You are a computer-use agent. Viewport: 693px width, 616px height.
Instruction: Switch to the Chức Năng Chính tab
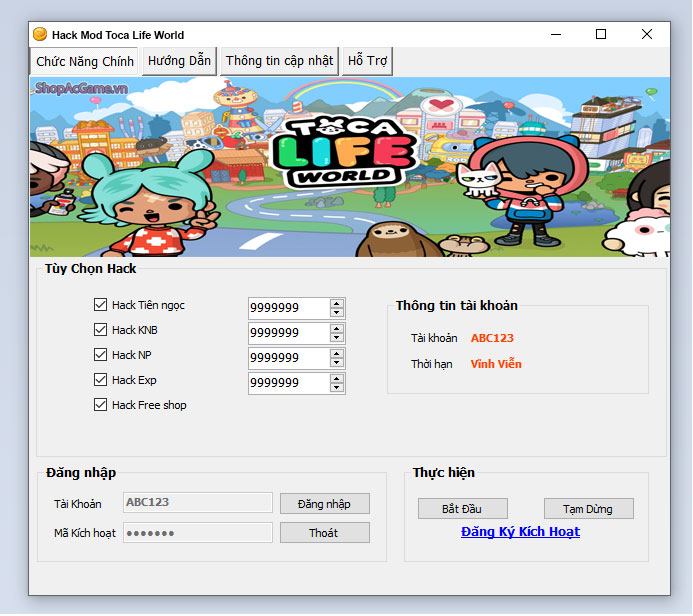84,61
